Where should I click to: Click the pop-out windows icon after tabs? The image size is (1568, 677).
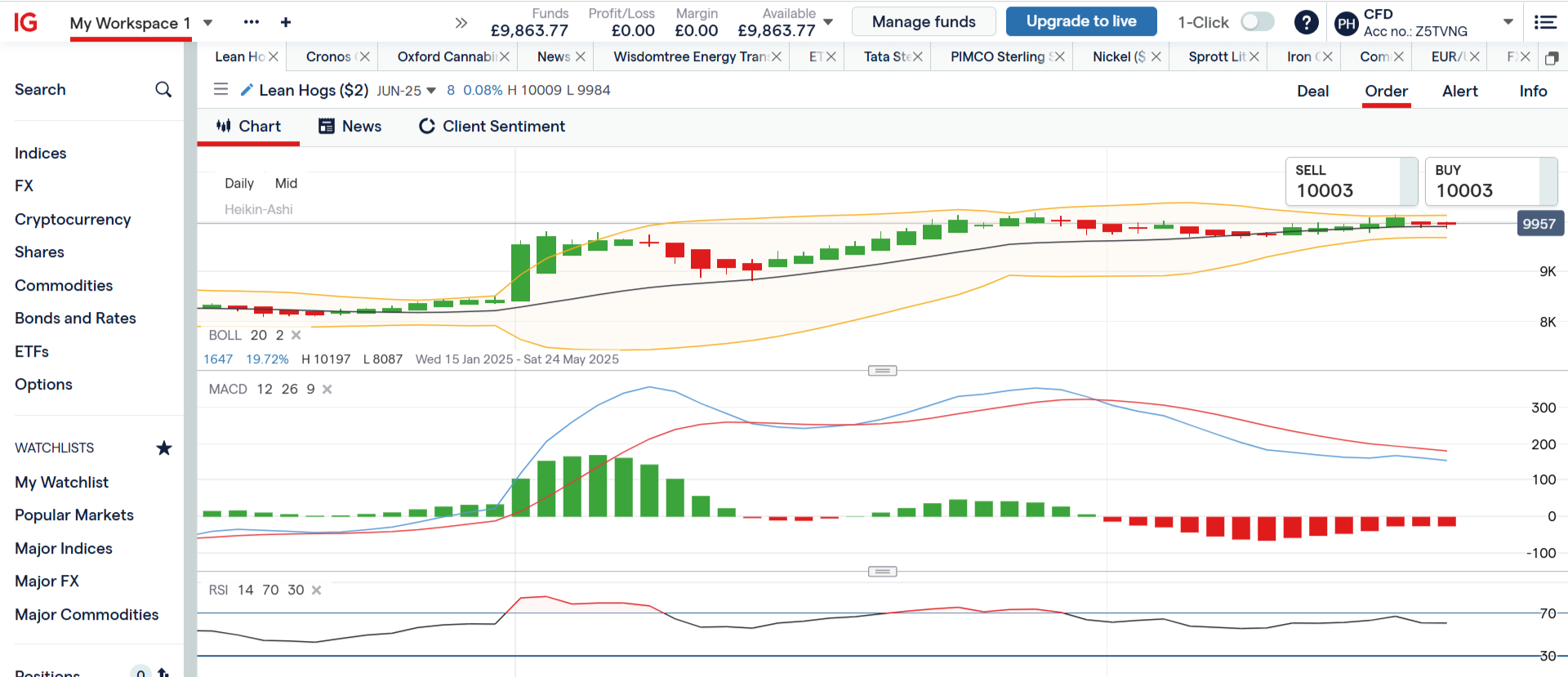pyautogui.click(x=1552, y=58)
